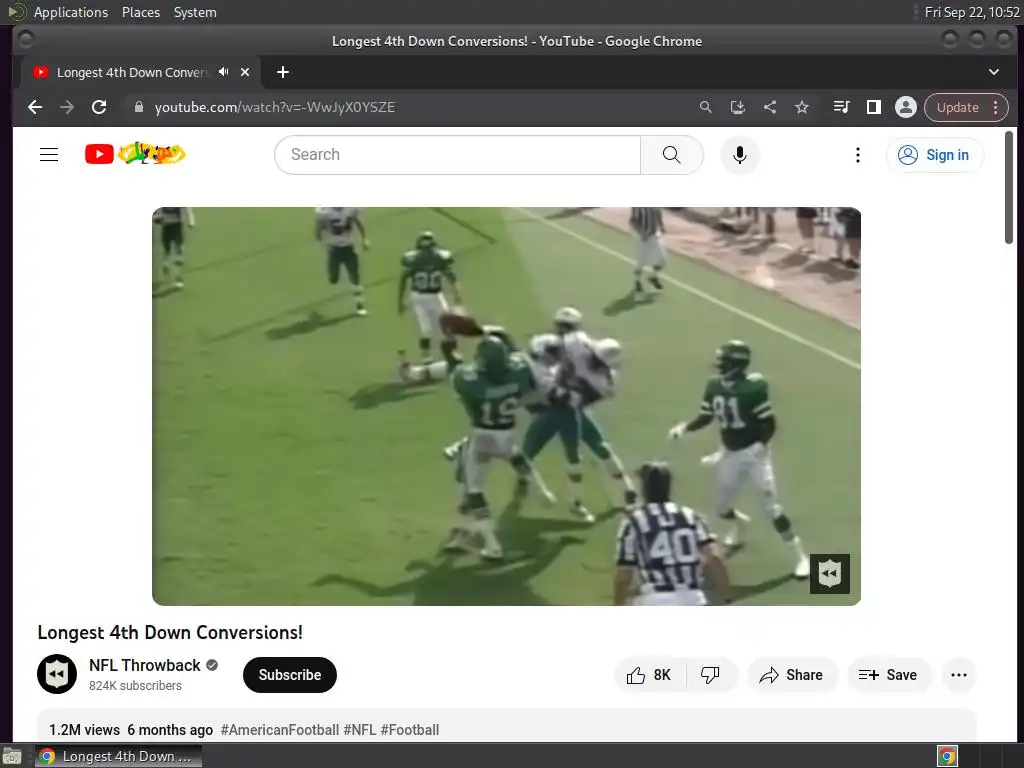Click #Football hashtag
Image resolution: width=1024 pixels, height=768 pixels.
pos(409,729)
